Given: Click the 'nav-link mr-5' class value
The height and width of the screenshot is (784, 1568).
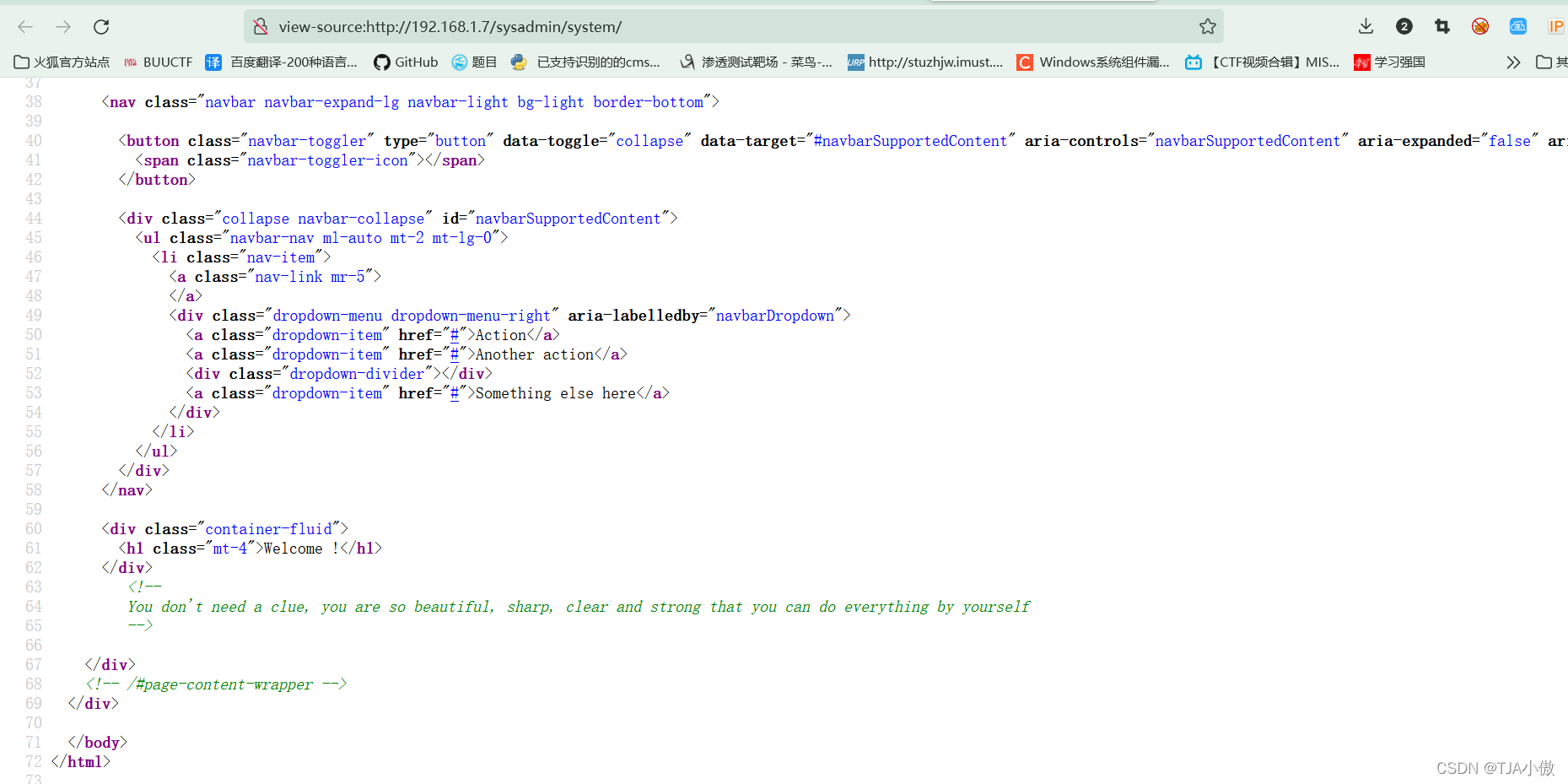Looking at the screenshot, I should (x=310, y=277).
